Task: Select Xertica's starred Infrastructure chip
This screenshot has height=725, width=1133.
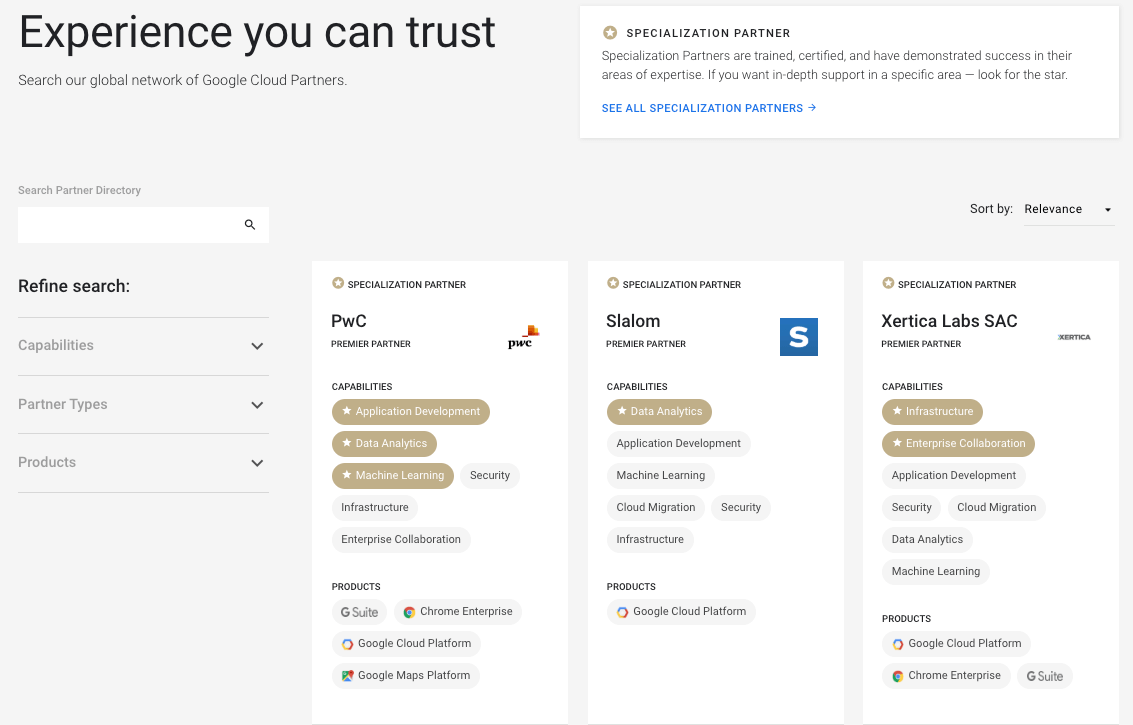Action: [x=932, y=412]
